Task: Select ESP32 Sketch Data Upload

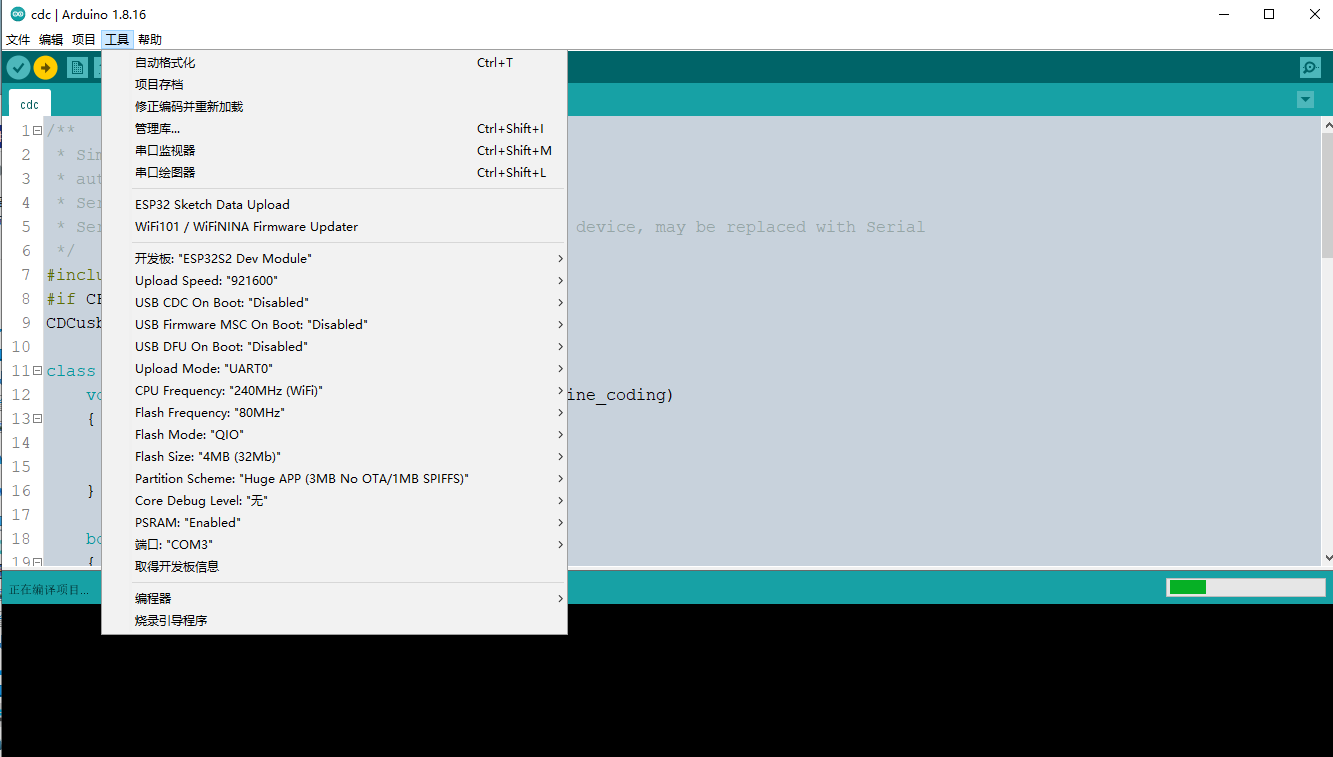Action: pos(334,205)
